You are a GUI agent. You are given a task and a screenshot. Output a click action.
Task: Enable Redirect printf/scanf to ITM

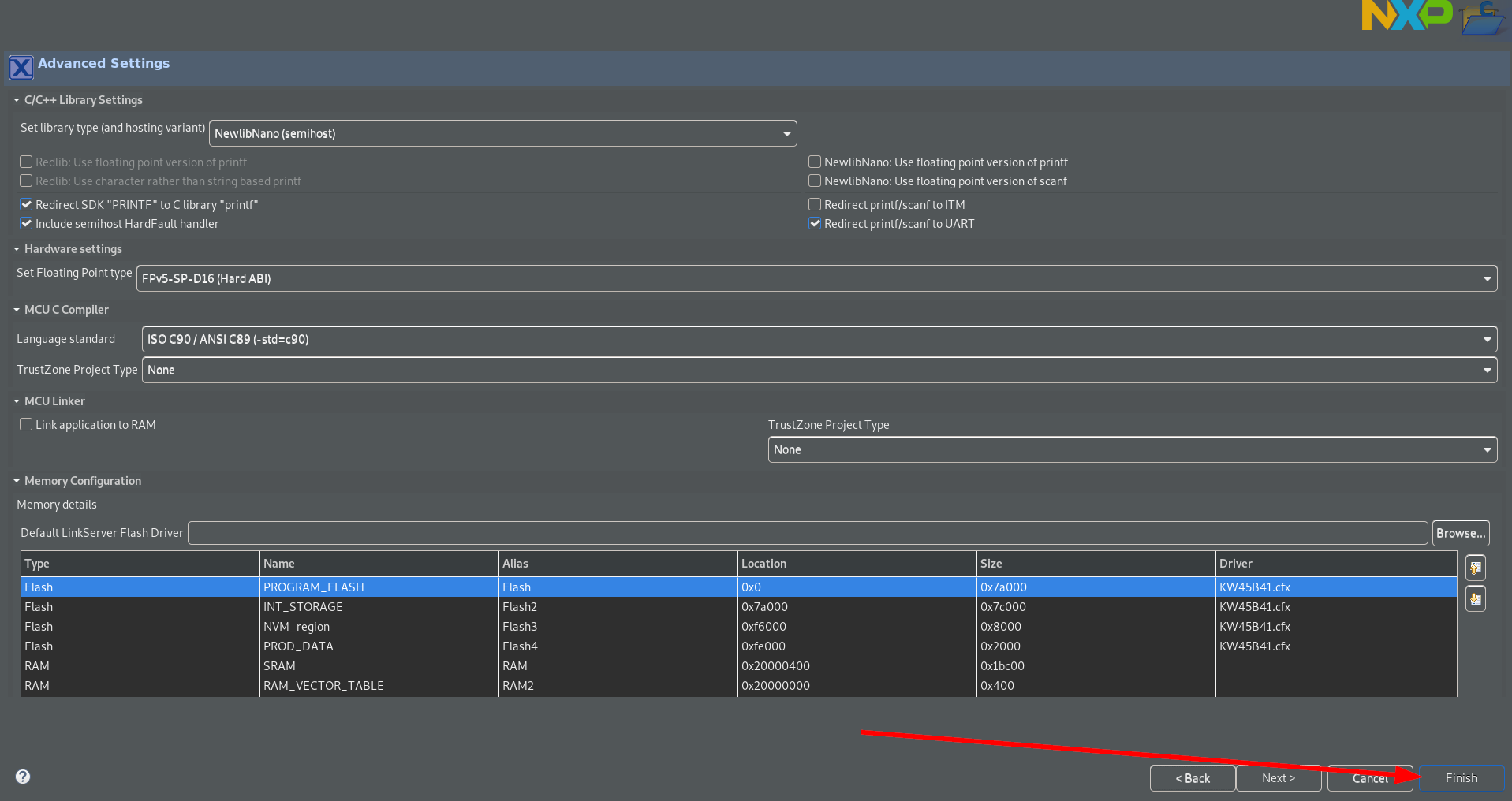814,203
